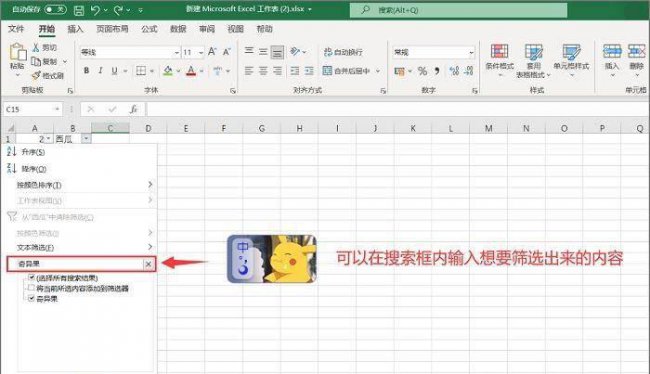Screen dimensions: 650x374
Task: Open Cell Styles (单元格样式) dropdown
Action: pyautogui.click(x=571, y=60)
